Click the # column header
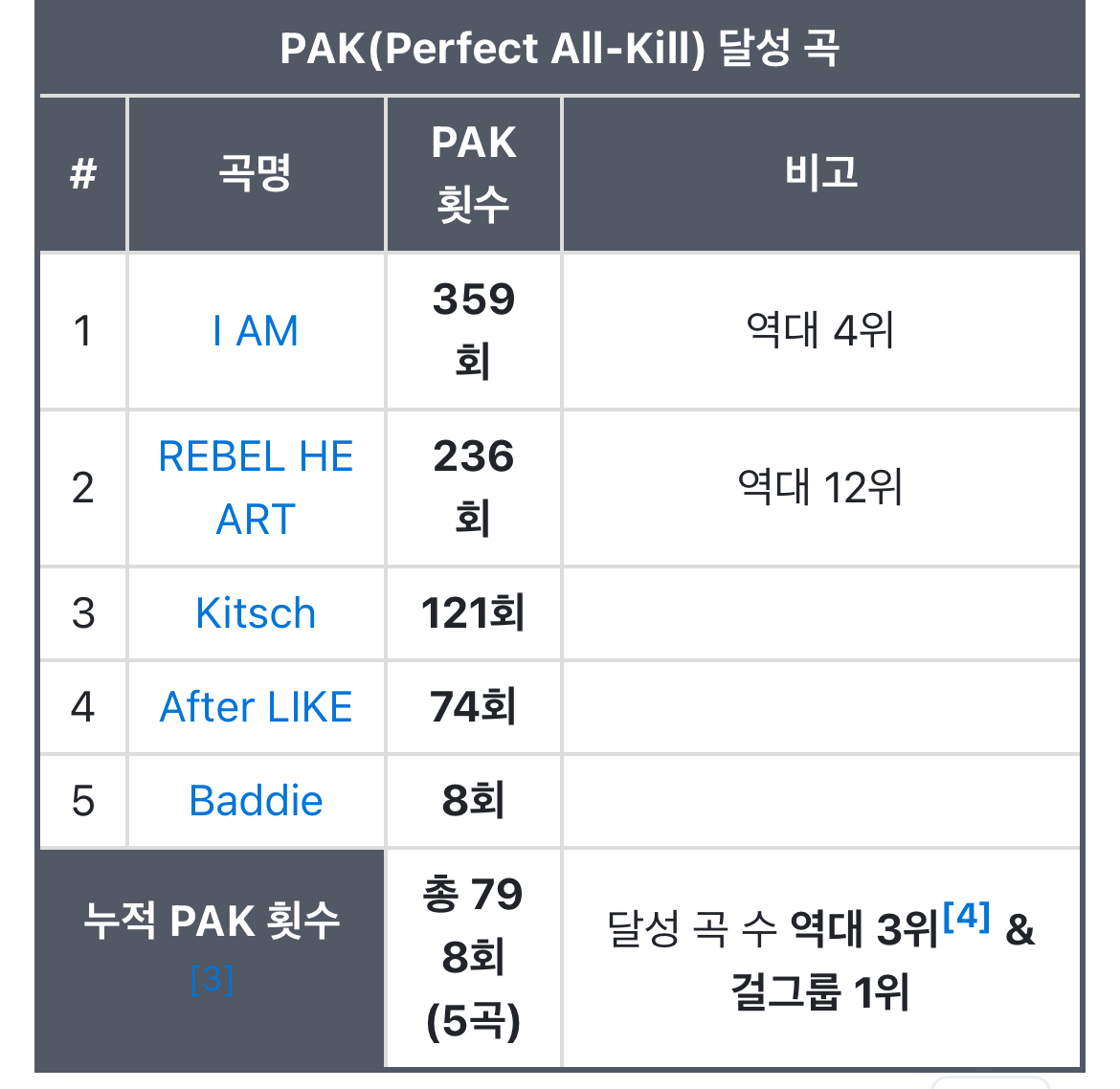 pos(83,173)
